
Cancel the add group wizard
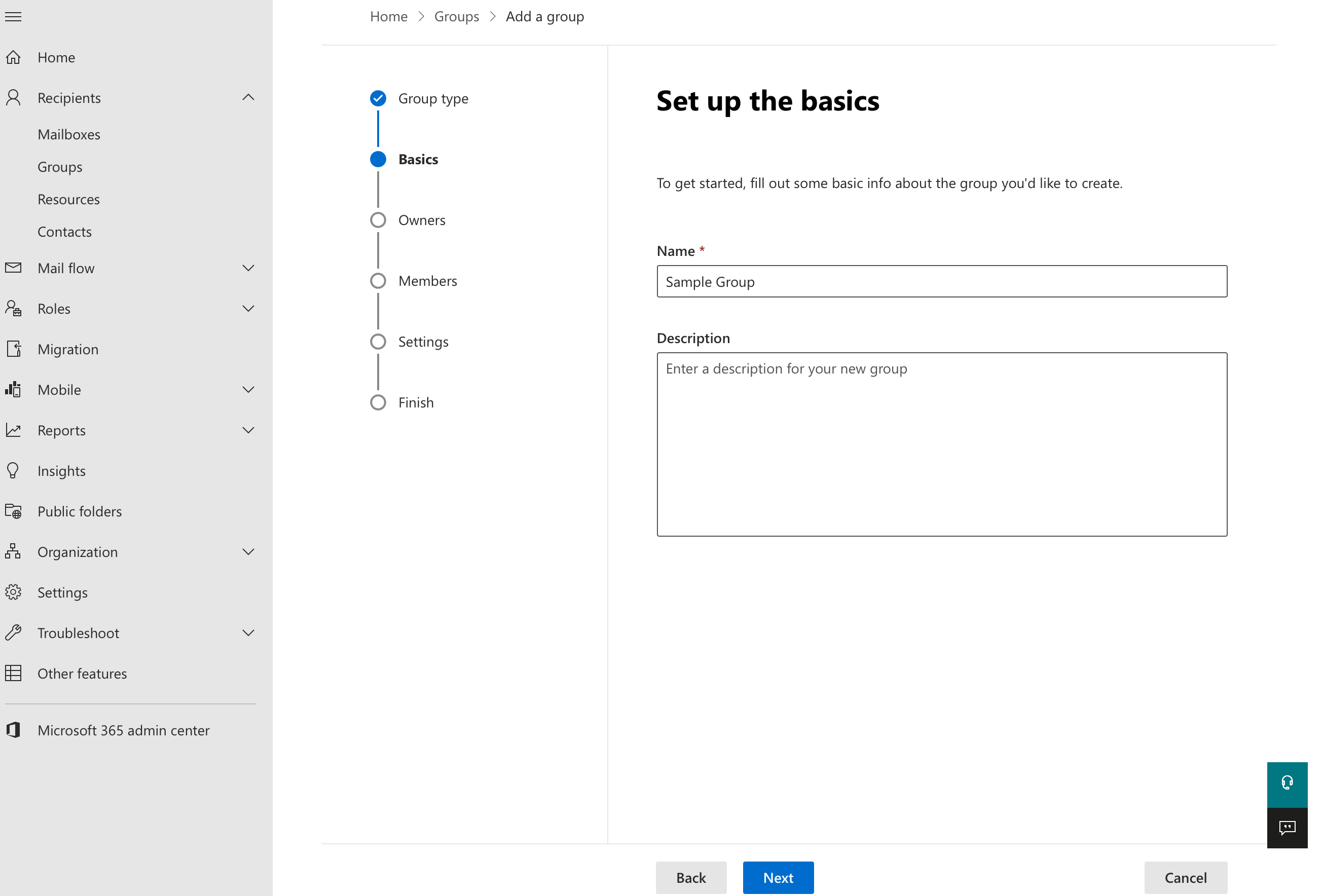tap(1186, 877)
